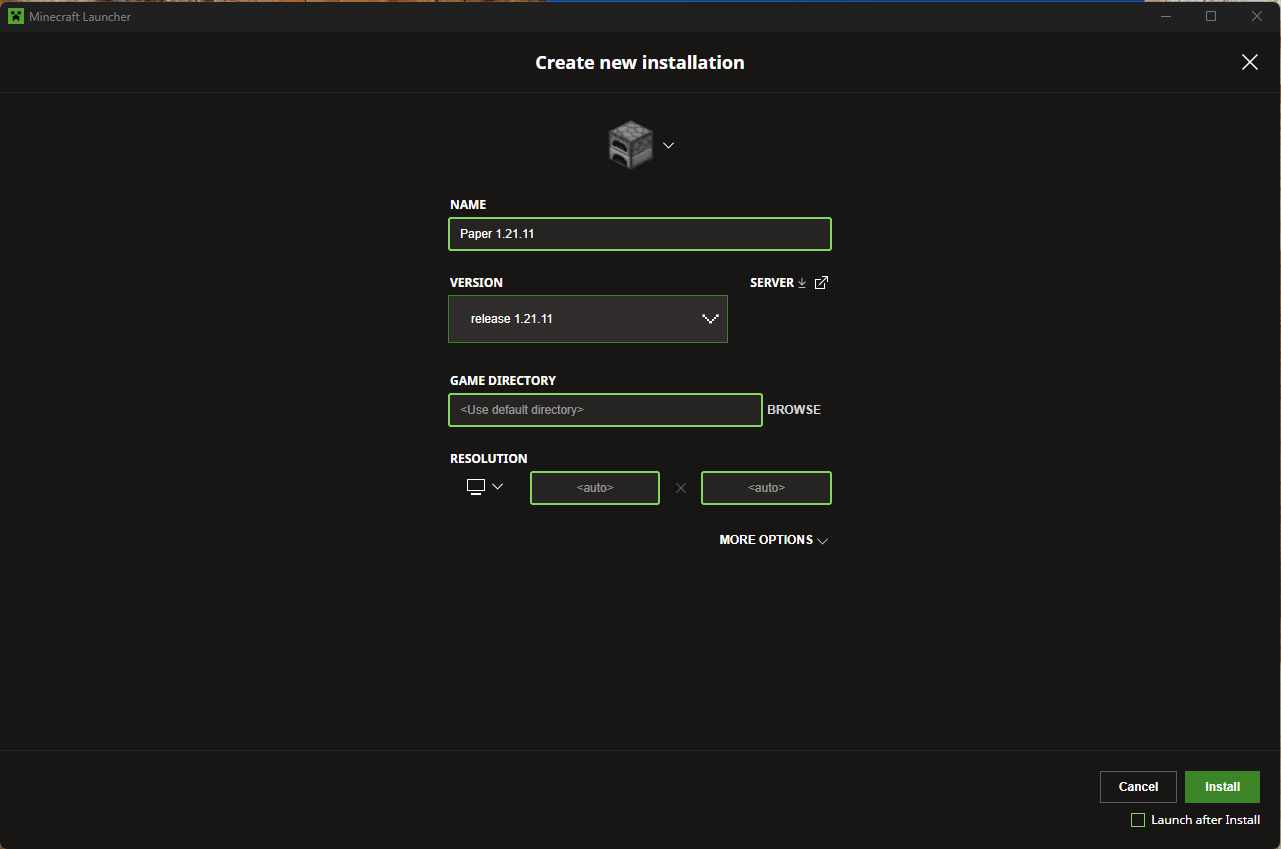Click the RESOLUTION label text
This screenshot has width=1281, height=849.
[x=489, y=459]
